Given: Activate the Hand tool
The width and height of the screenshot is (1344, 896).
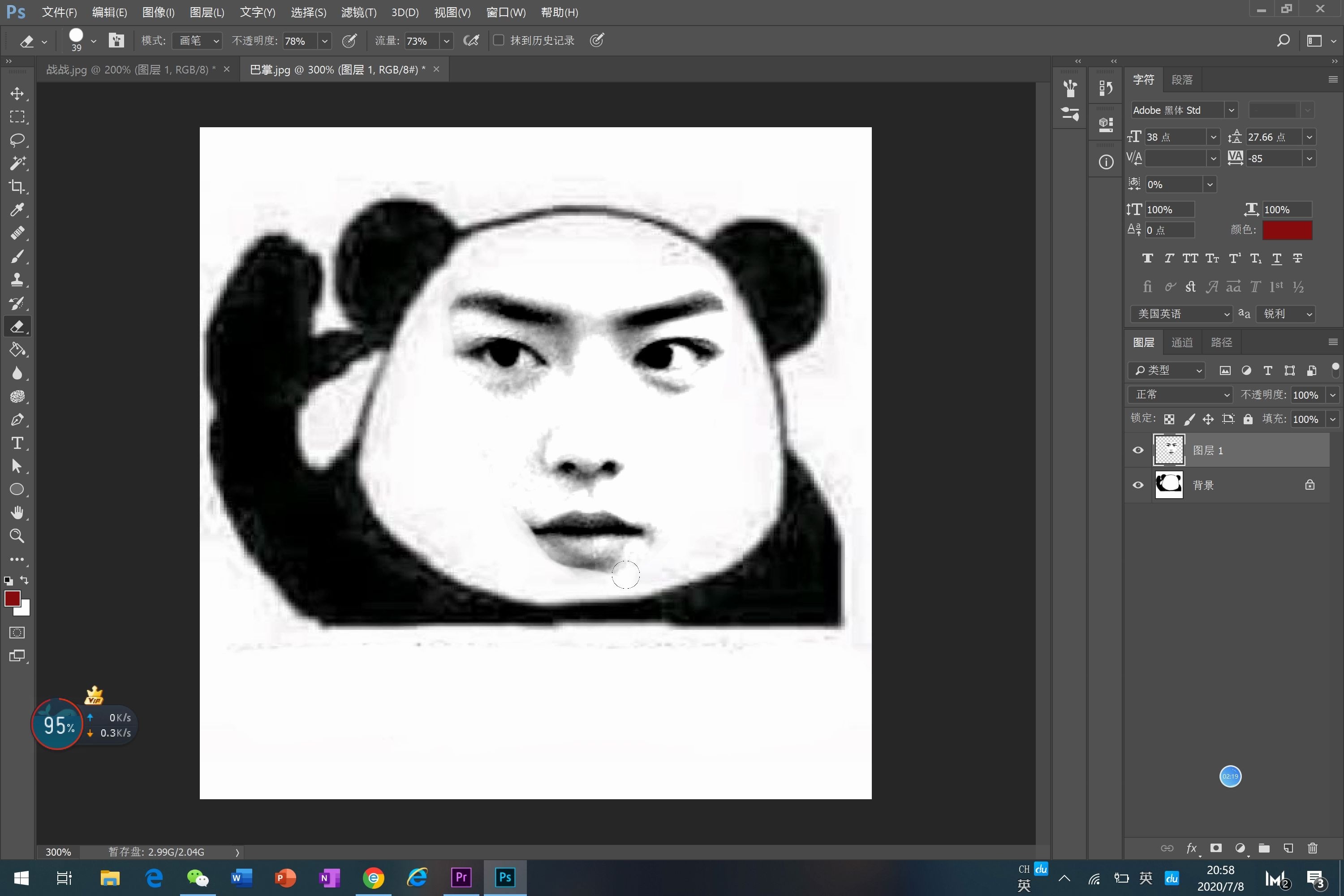Looking at the screenshot, I should (x=17, y=513).
